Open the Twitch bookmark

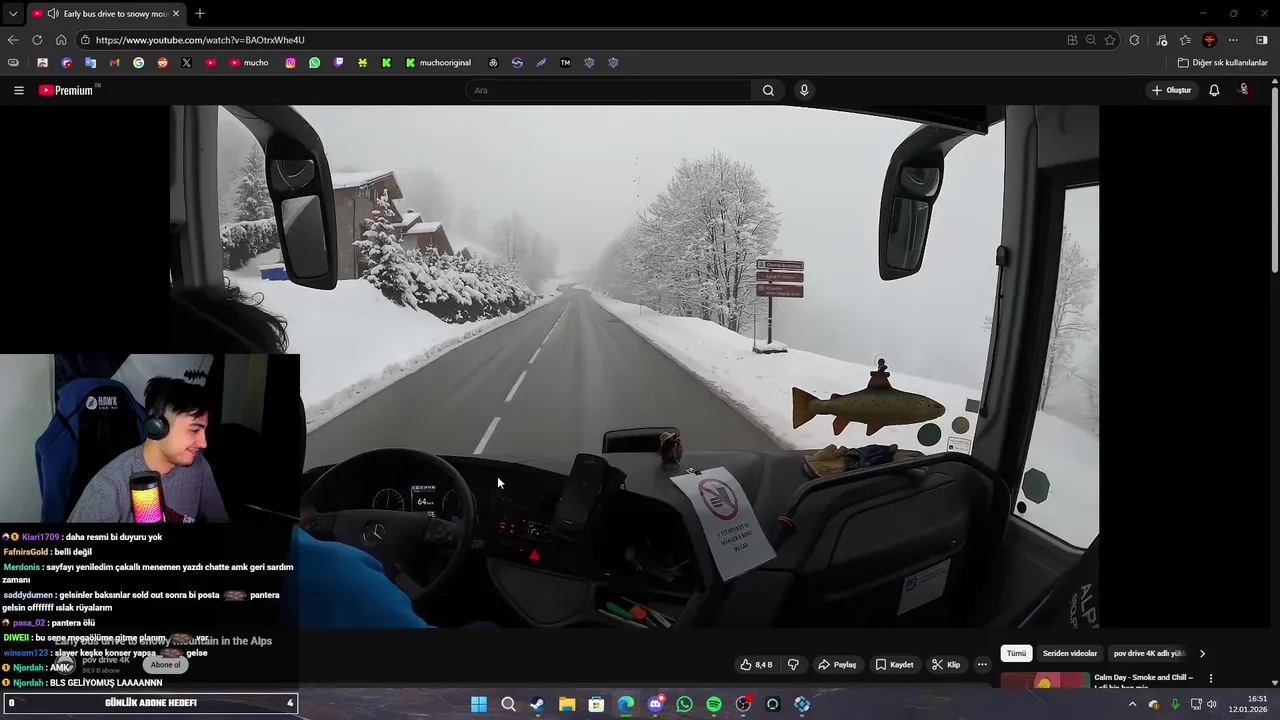point(339,62)
